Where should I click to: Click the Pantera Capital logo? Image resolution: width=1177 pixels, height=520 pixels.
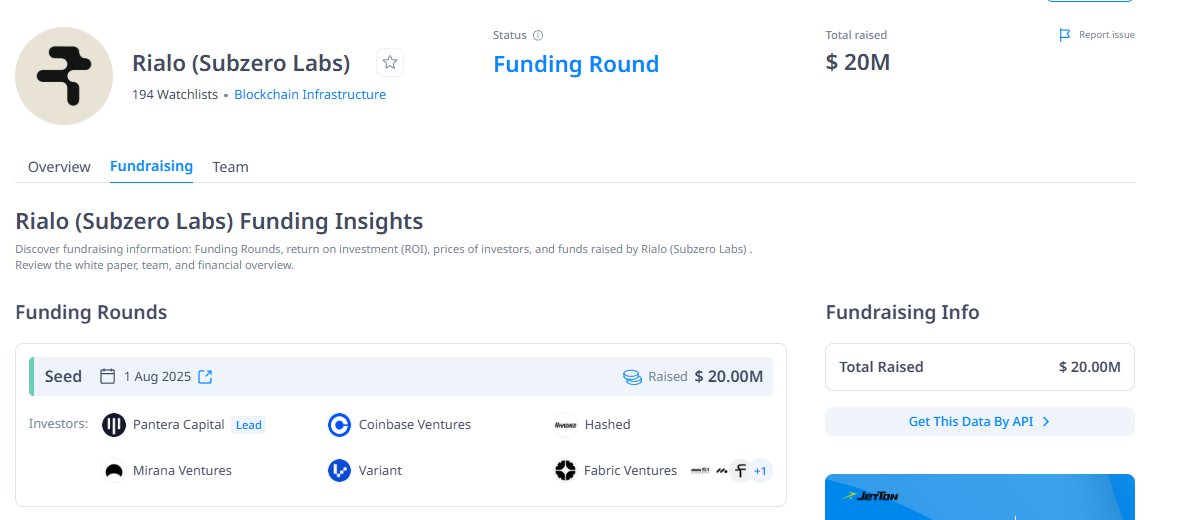point(114,425)
